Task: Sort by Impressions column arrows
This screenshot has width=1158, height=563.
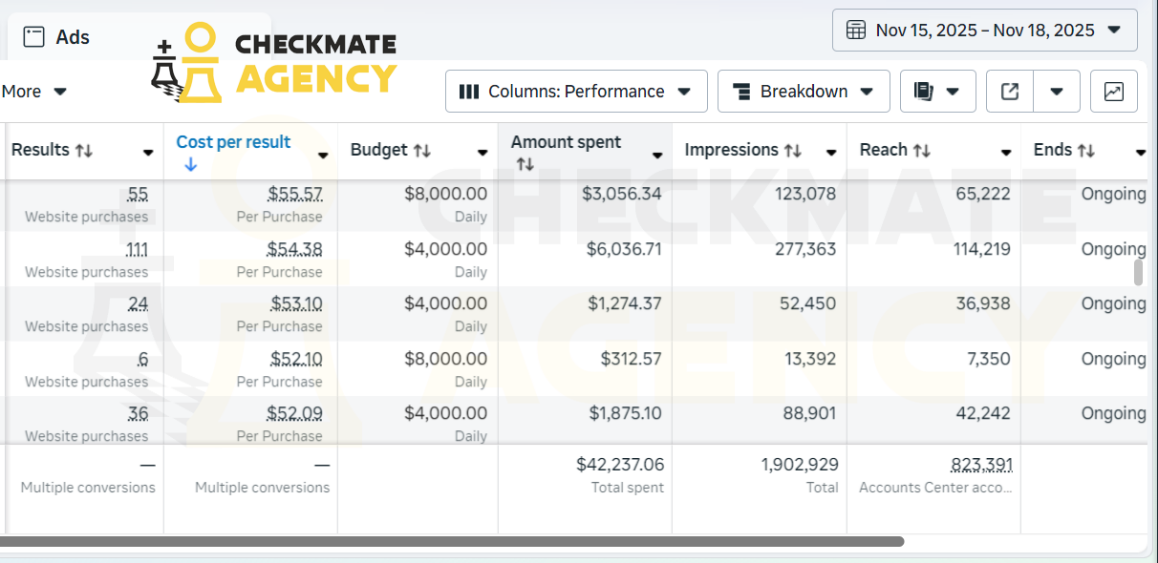Action: (x=792, y=151)
